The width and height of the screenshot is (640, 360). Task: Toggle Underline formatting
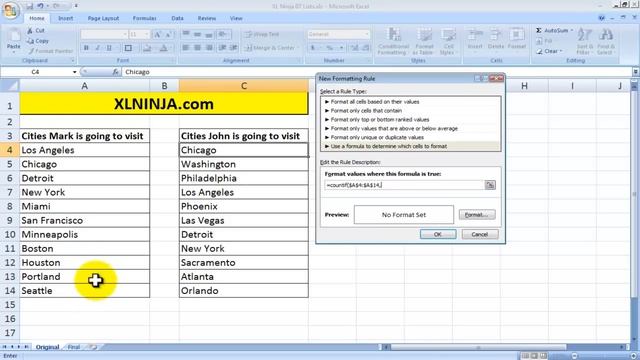(x=109, y=48)
